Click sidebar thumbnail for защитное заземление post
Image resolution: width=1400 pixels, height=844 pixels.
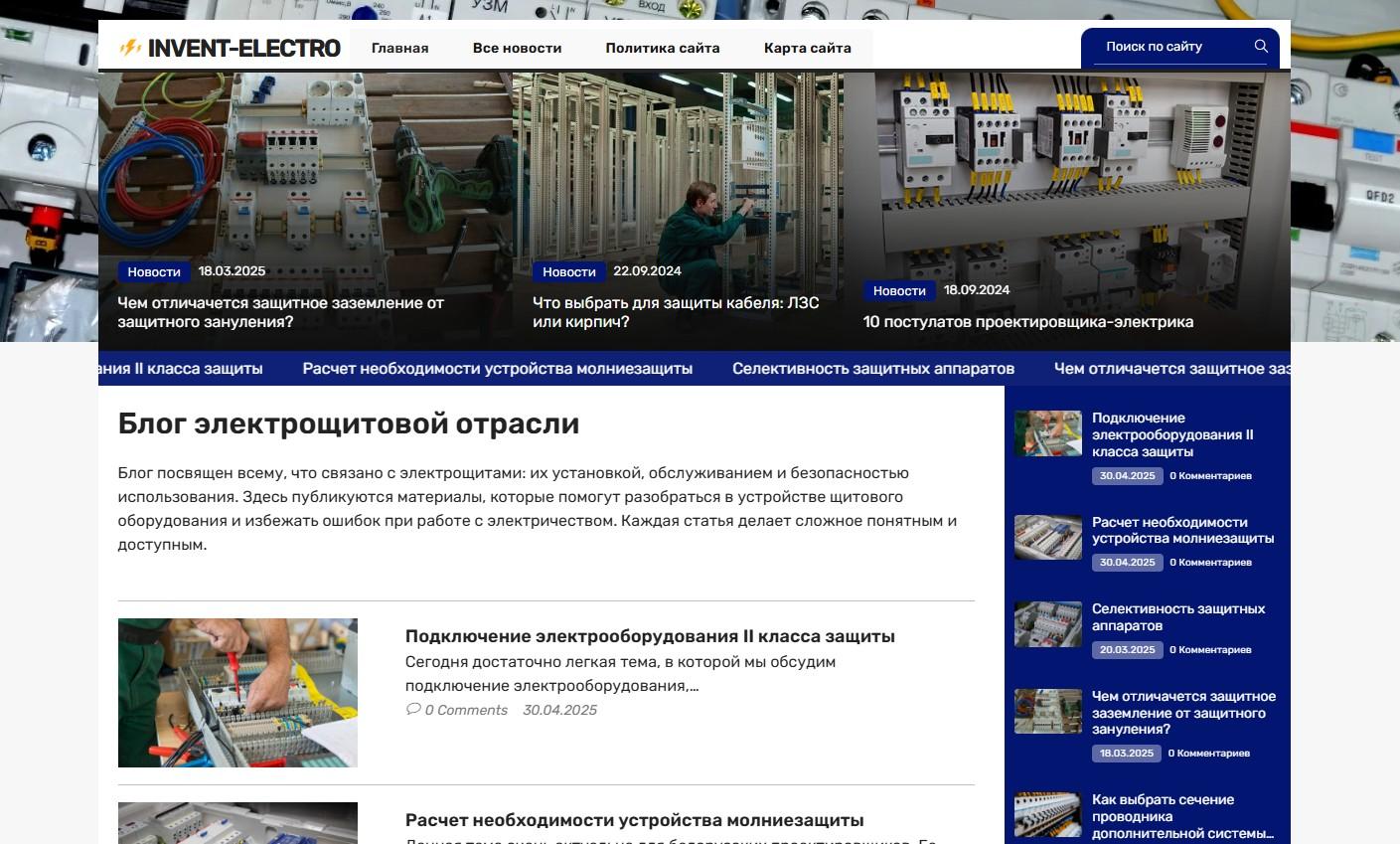(x=1048, y=712)
